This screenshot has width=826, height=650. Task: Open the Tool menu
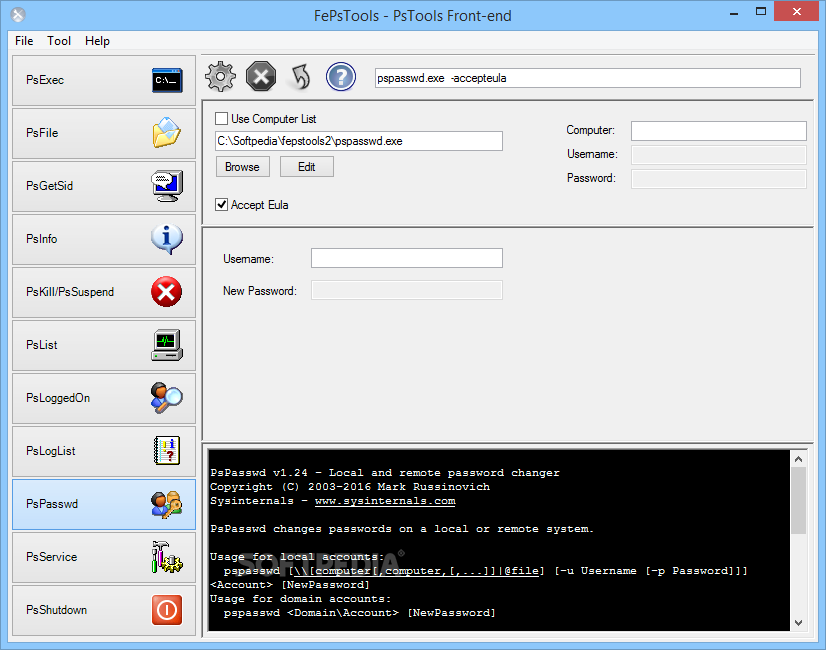(x=58, y=41)
